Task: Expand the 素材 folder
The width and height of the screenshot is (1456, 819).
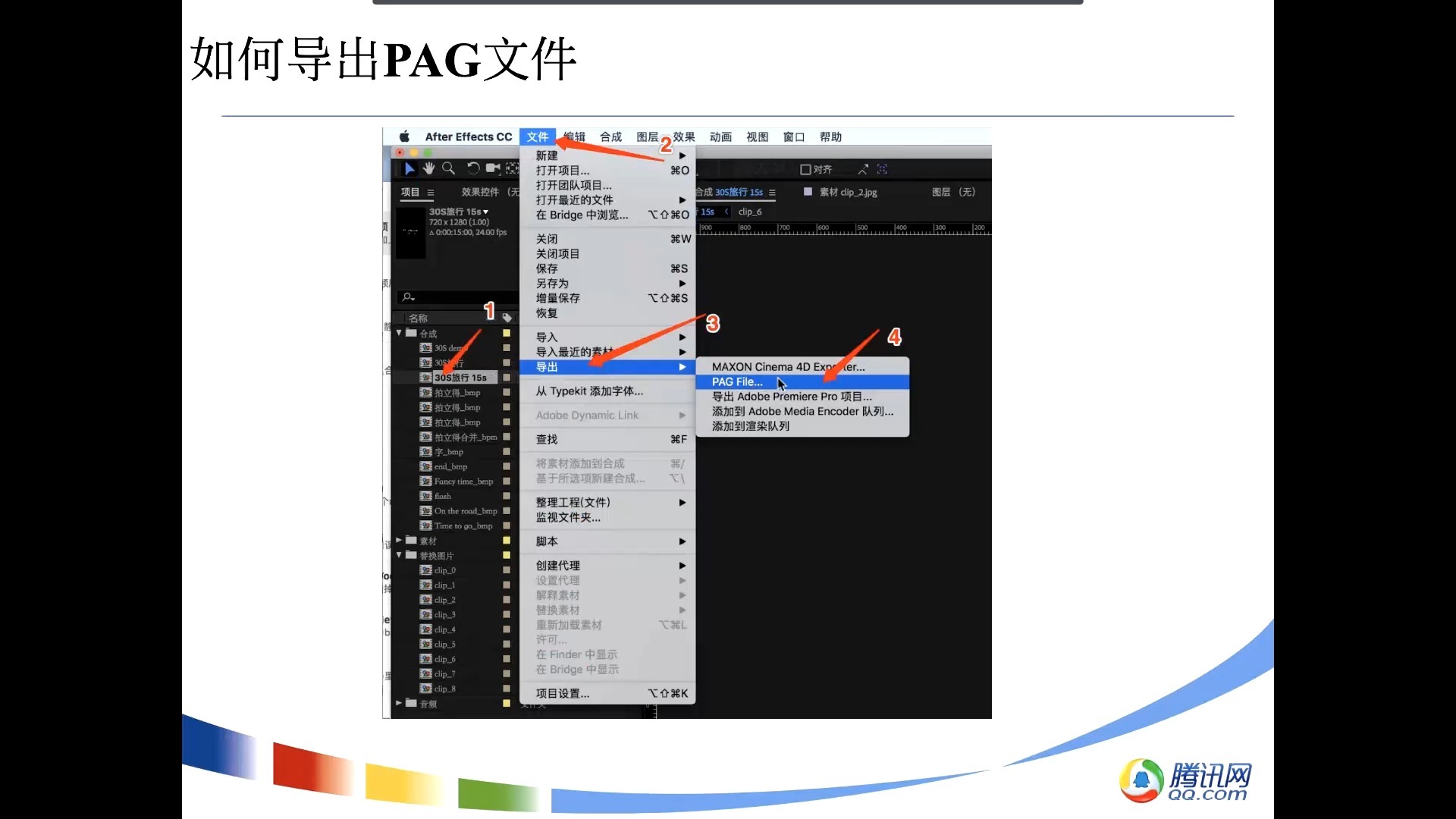Action: pos(399,541)
